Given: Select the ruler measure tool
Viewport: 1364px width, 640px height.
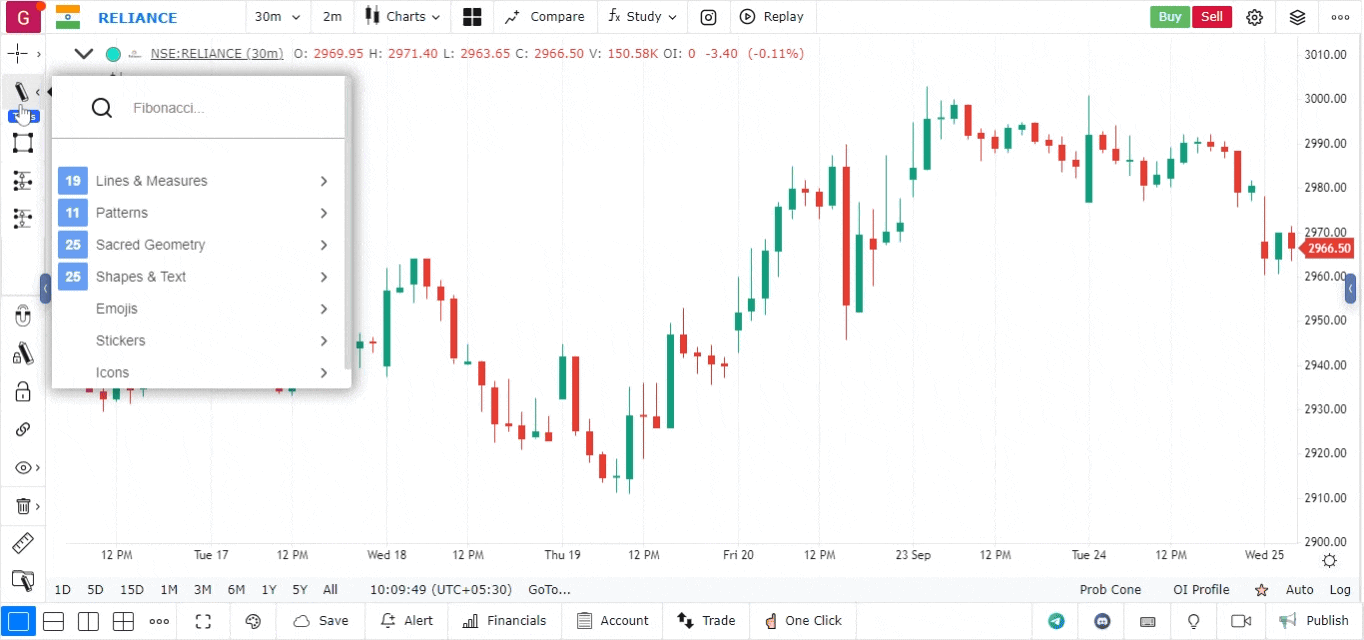Looking at the screenshot, I should click(23, 544).
